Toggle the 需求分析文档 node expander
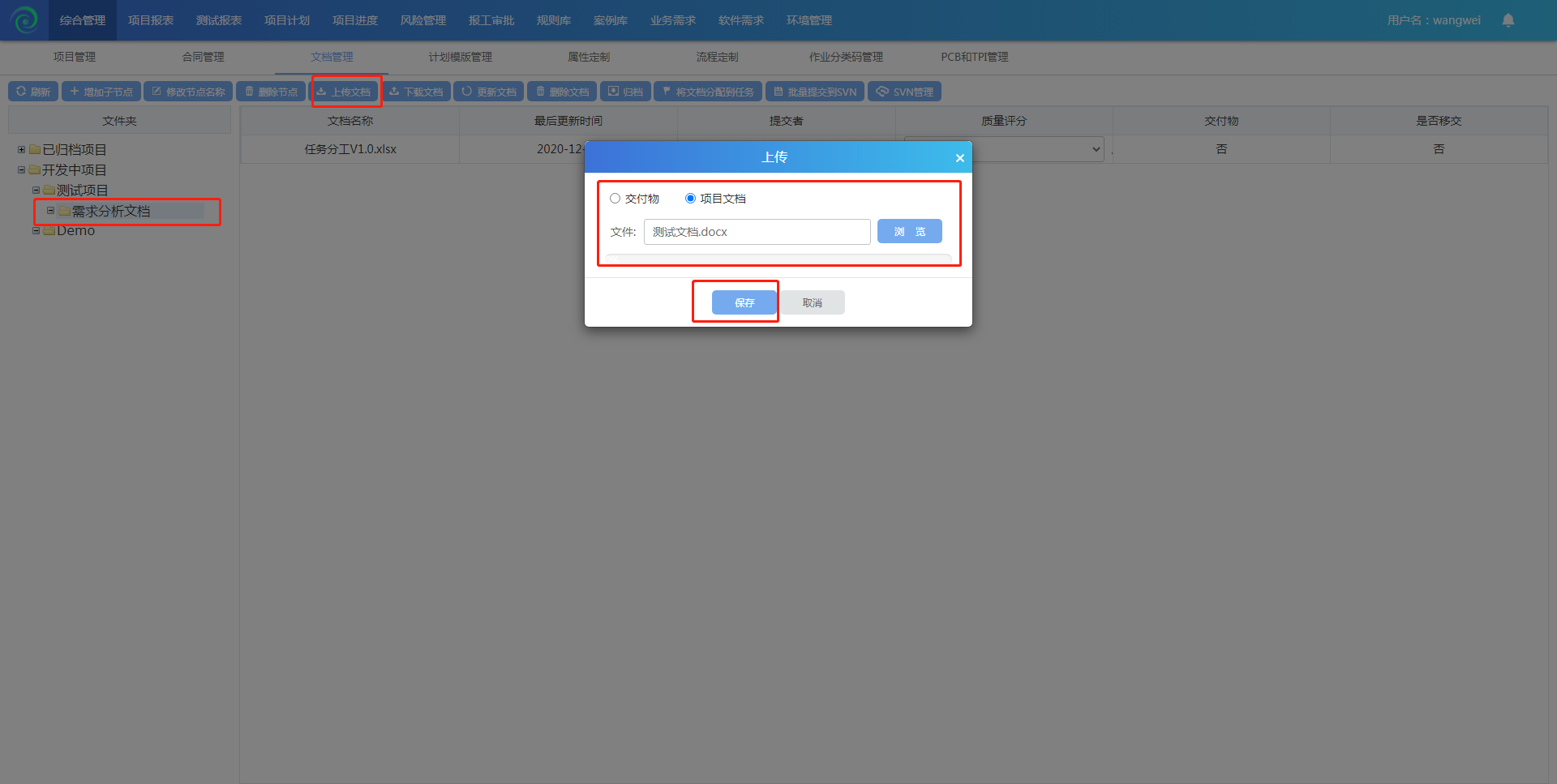This screenshot has height=784, width=1557. coord(50,211)
